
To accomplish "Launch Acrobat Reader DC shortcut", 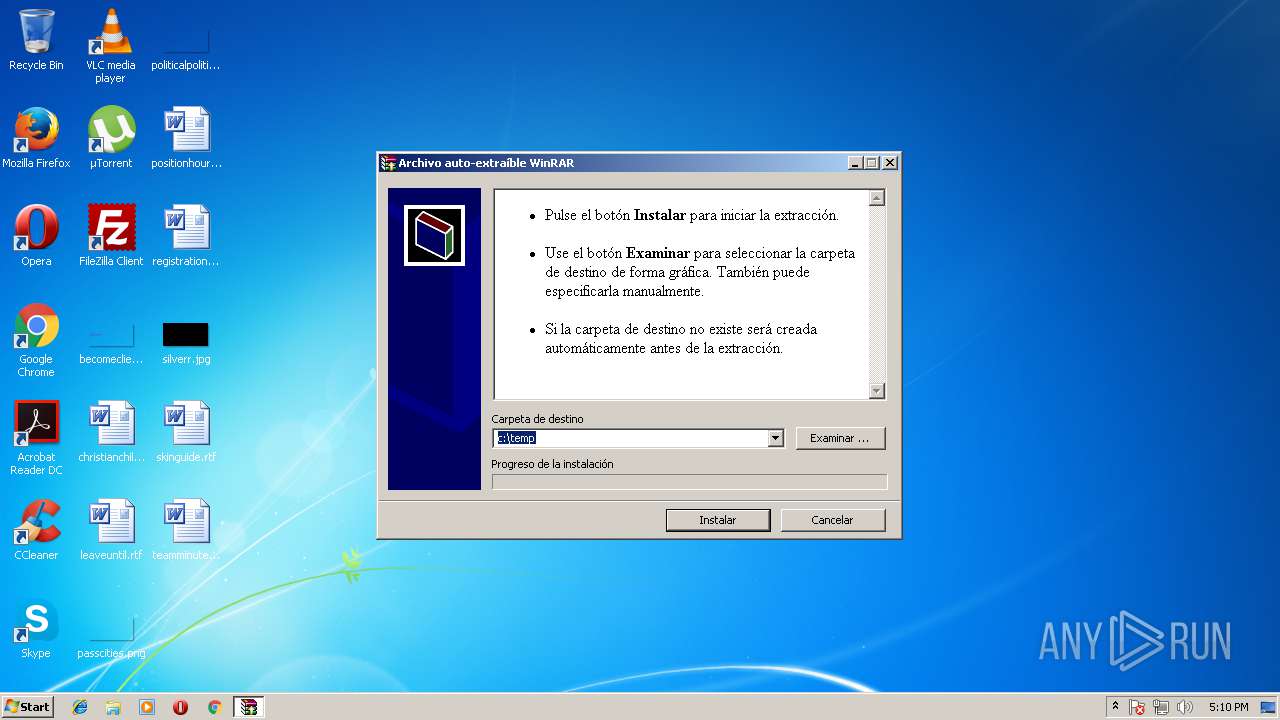I will [x=36, y=438].
